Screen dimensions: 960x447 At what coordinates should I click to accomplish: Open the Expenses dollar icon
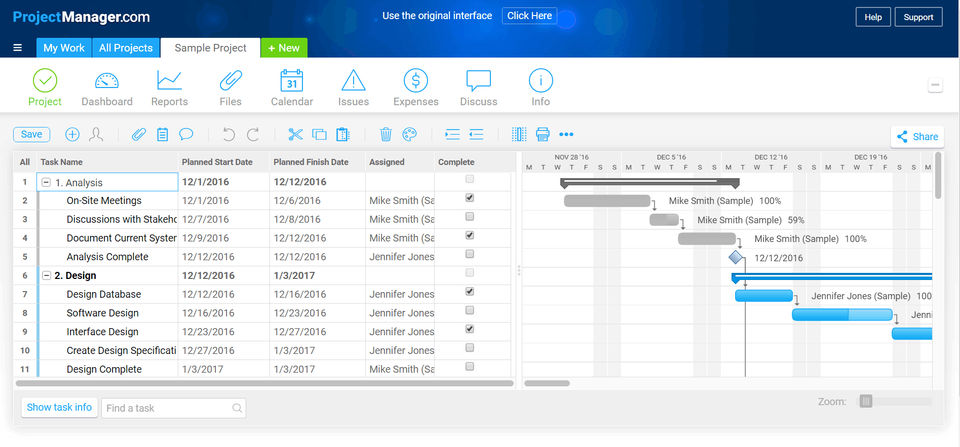[x=416, y=80]
